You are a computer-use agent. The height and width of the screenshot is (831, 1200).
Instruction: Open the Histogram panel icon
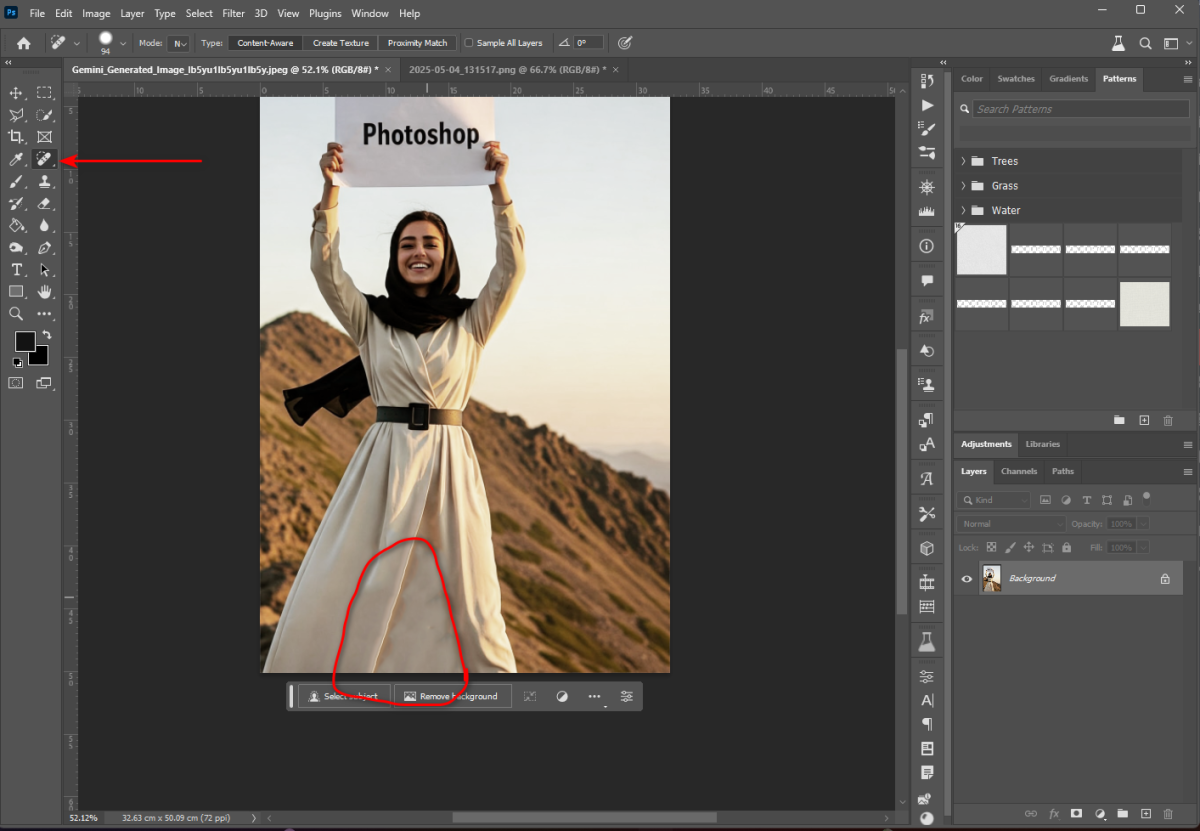(927, 211)
